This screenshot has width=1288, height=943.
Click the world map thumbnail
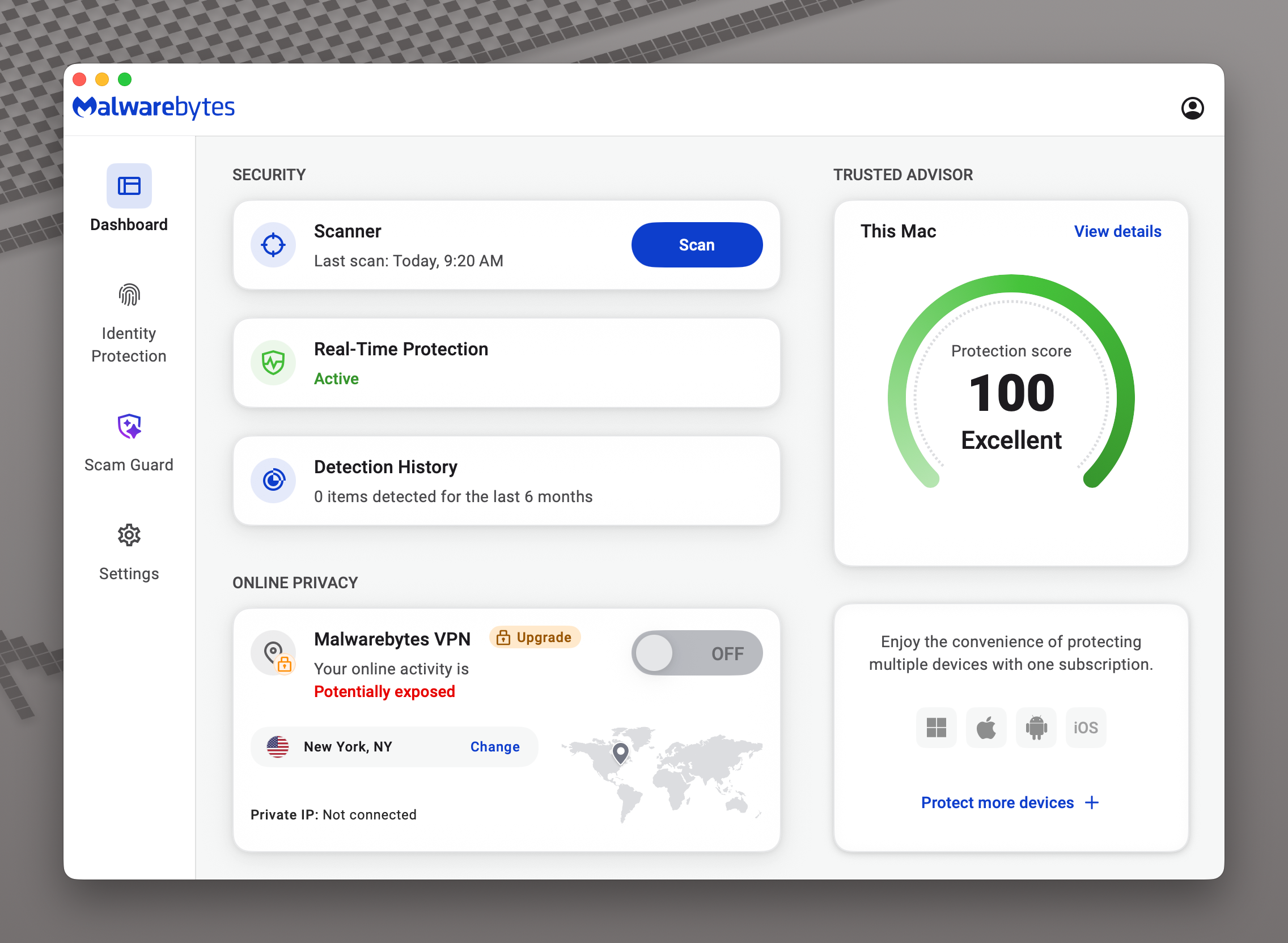tap(662, 774)
